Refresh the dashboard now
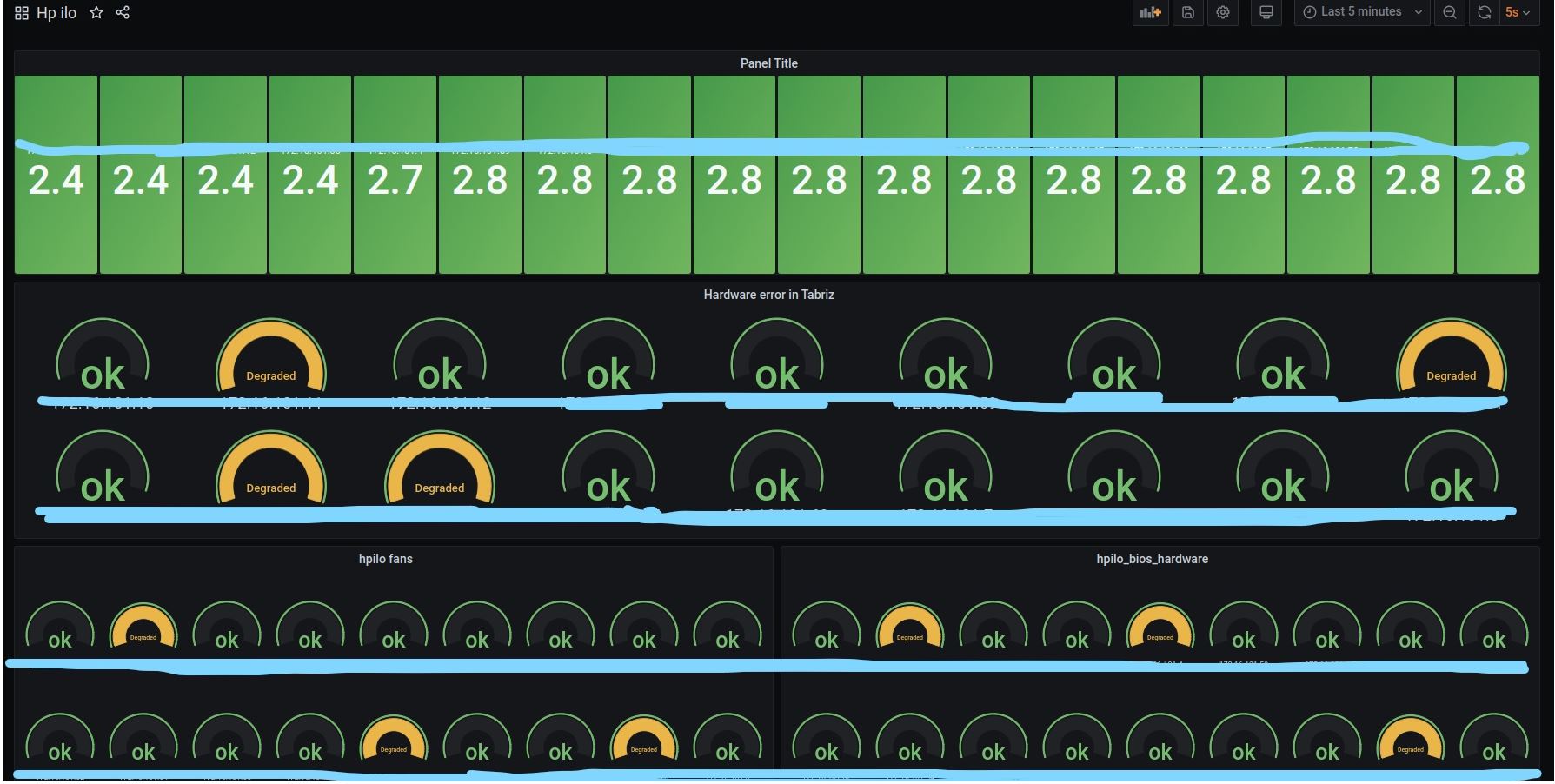The width and height of the screenshot is (1555, 784). [1485, 13]
